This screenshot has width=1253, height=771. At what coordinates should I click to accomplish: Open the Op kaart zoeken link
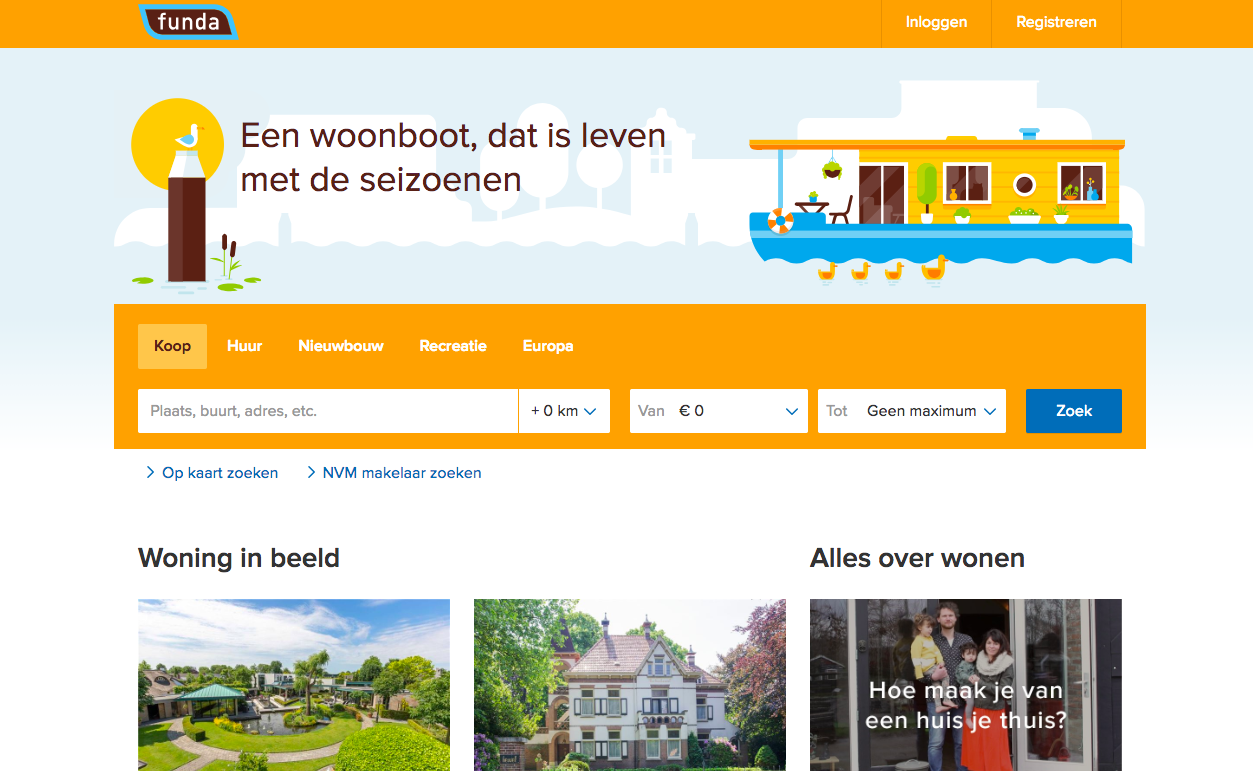coord(220,473)
